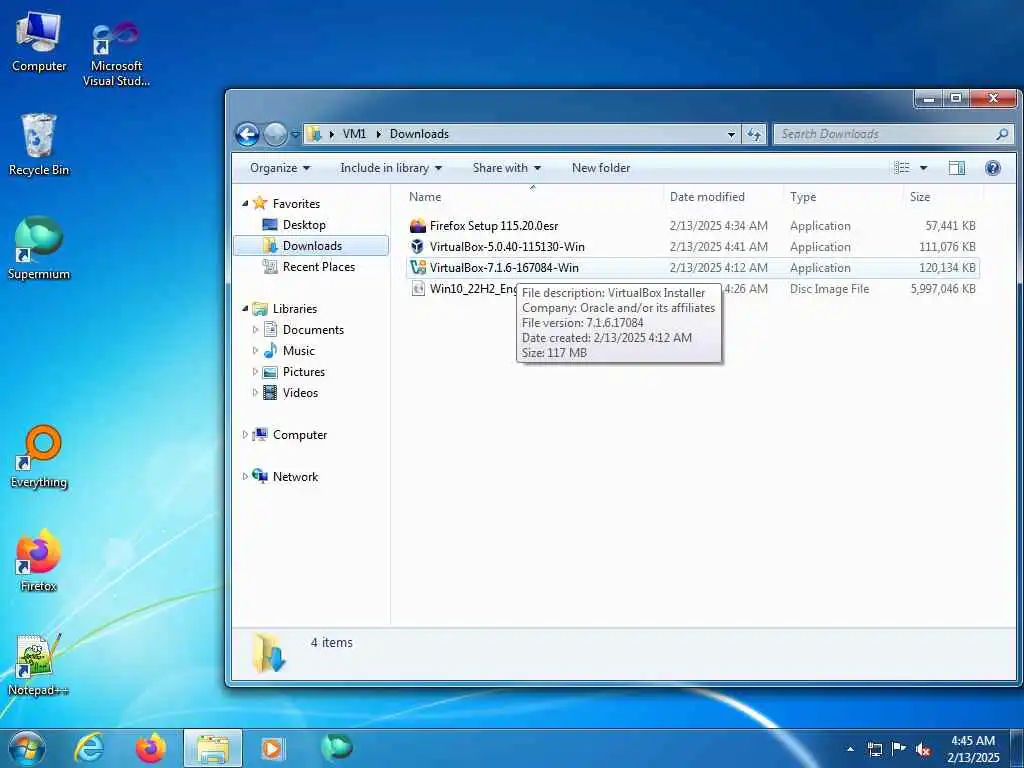Screen dimensions: 1024x768
Task: Select the VirtualBox-5.0.40-115130-Win file icon
Action: (418, 247)
